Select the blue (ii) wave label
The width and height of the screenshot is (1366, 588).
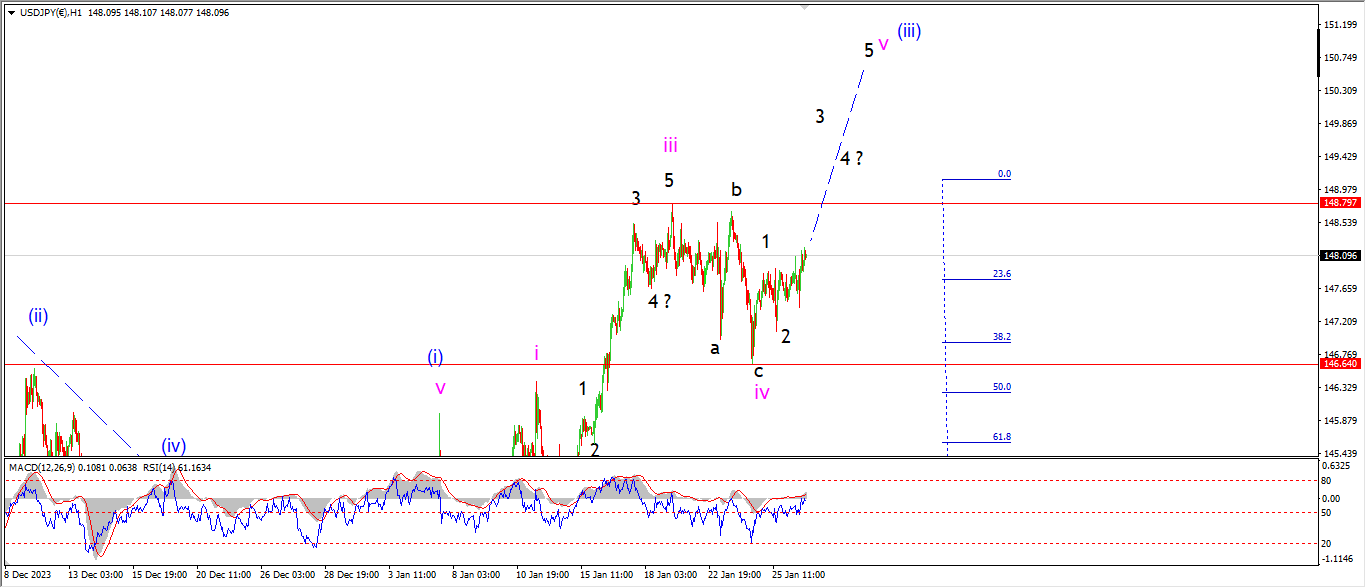[x=38, y=317]
